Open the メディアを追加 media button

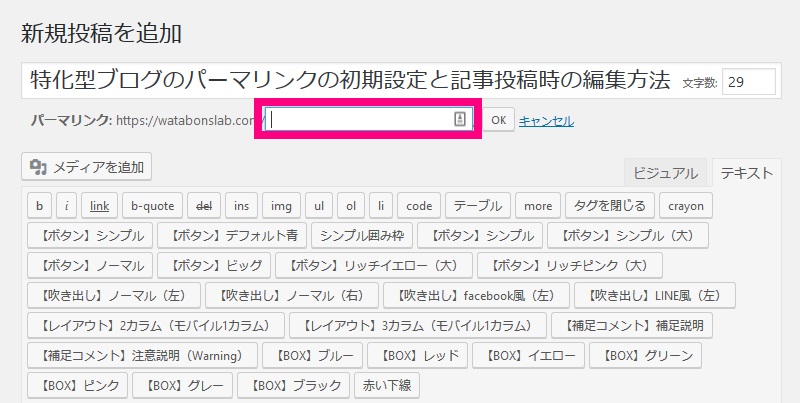point(86,166)
